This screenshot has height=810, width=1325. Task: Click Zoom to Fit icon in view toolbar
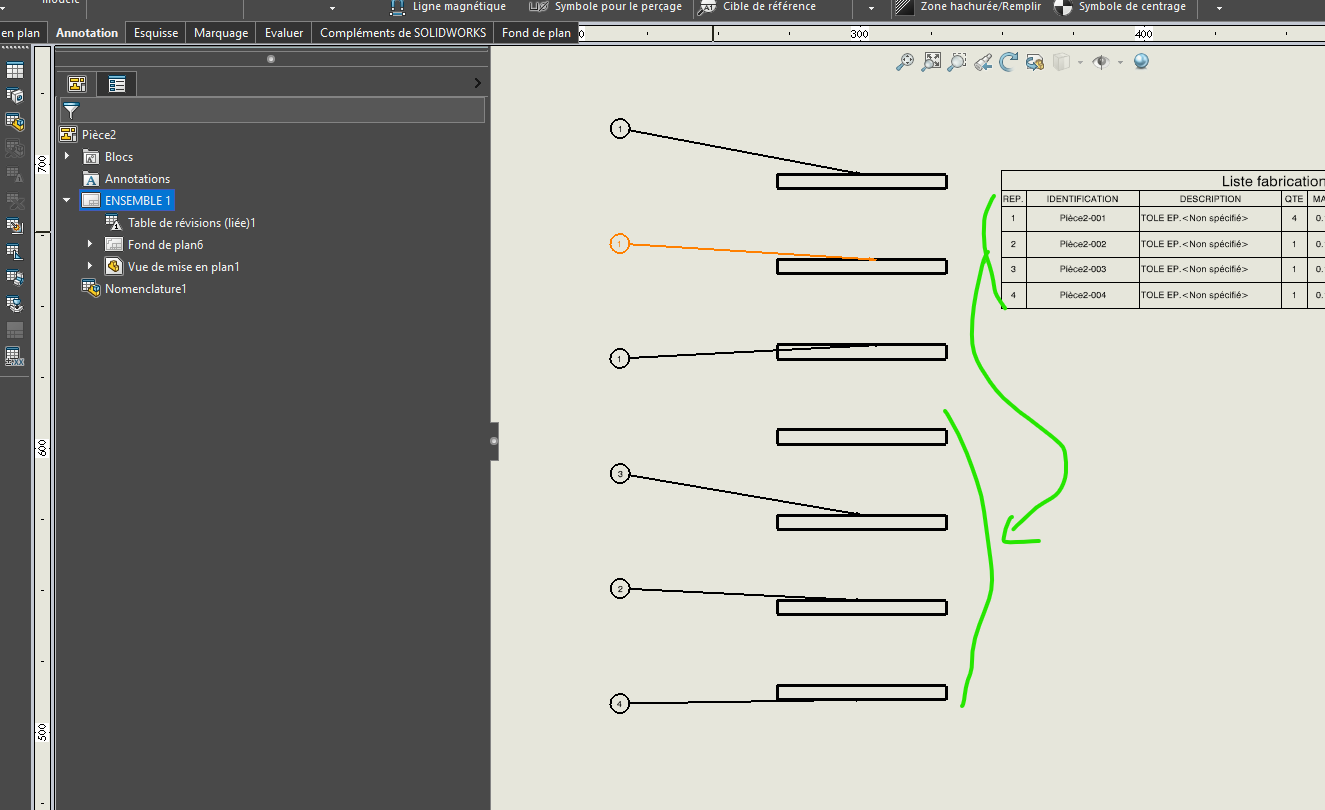[931, 62]
